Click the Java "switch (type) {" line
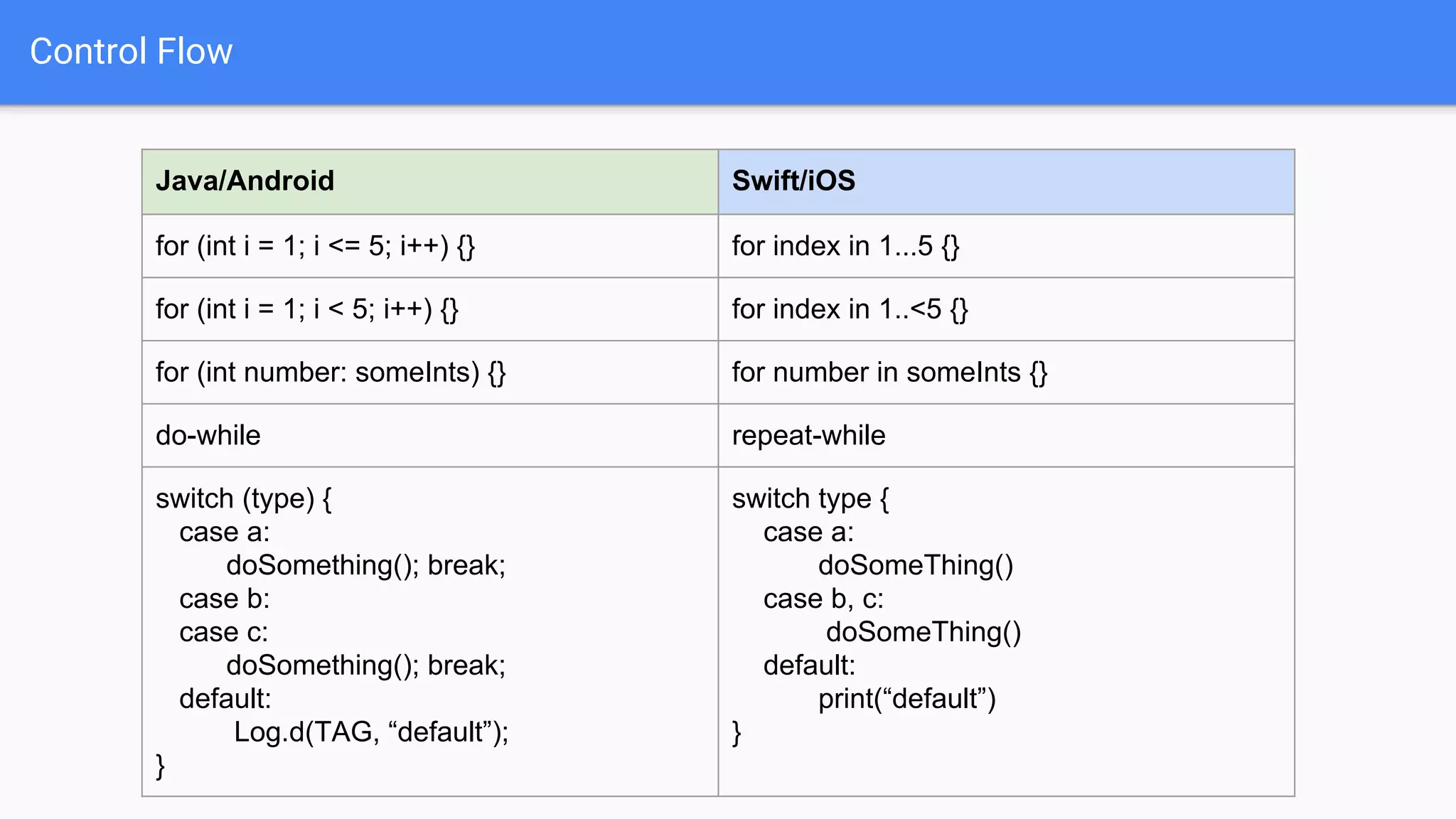 (x=243, y=499)
